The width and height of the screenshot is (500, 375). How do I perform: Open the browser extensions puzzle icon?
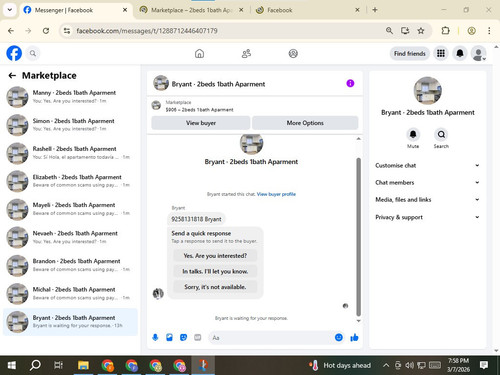445,31
